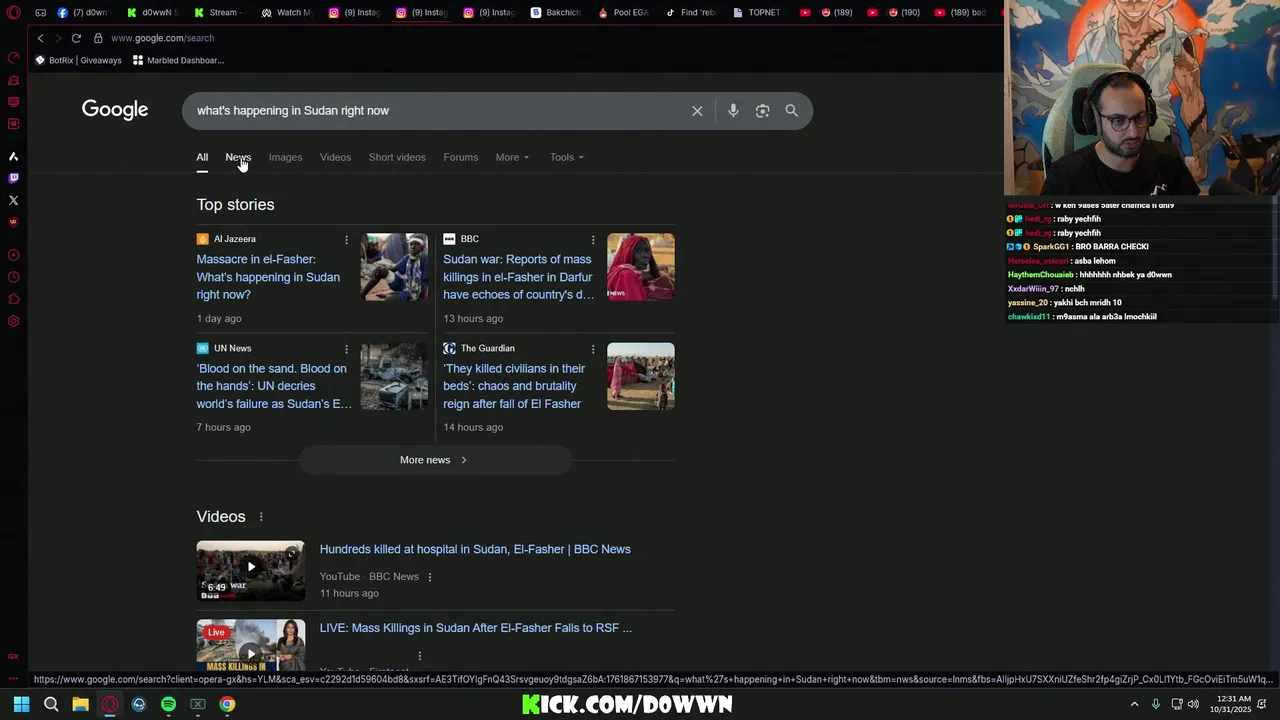
Task: Open options for the BBC News video
Action: [x=430, y=577]
